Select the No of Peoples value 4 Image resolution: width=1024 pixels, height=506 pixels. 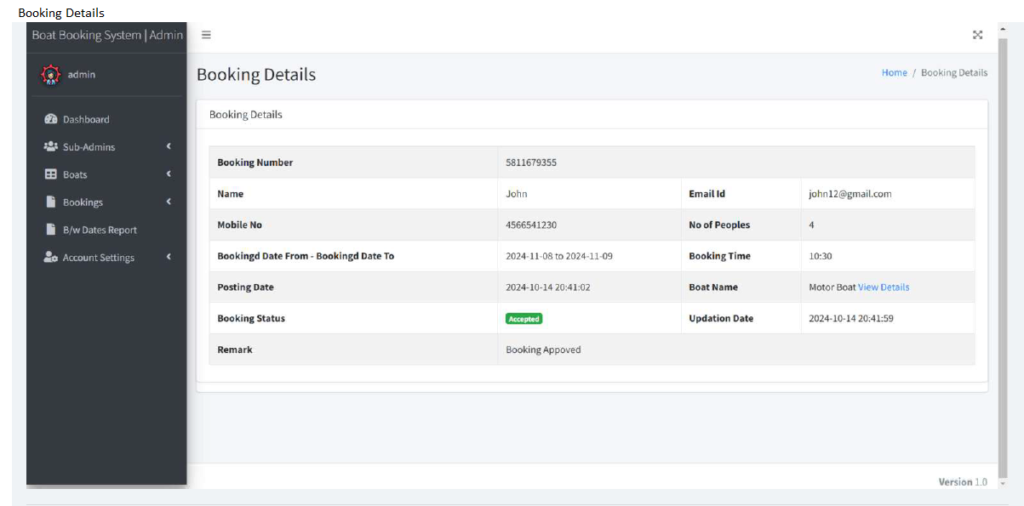click(x=811, y=225)
